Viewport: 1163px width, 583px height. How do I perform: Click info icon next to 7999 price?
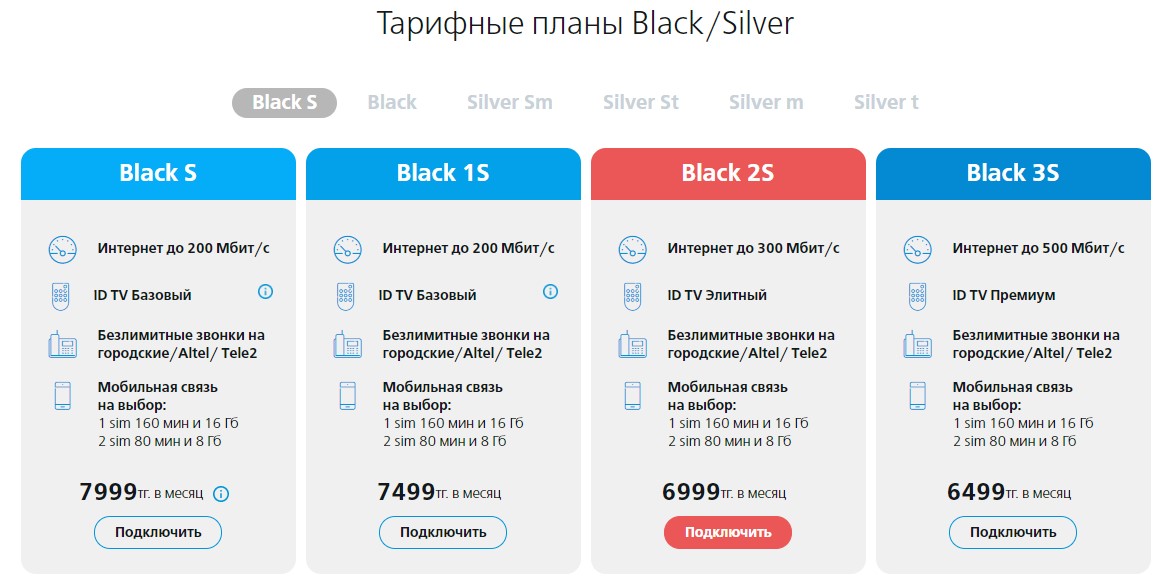point(222,493)
